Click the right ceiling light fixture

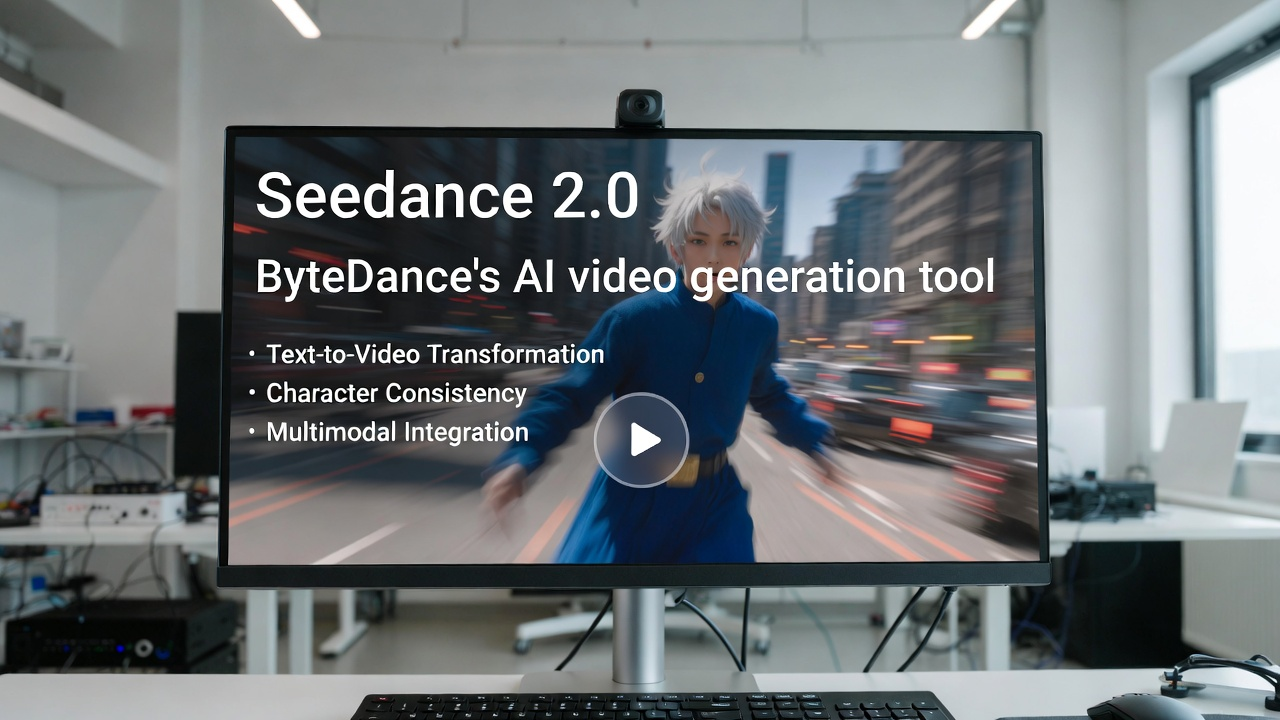coord(989,17)
